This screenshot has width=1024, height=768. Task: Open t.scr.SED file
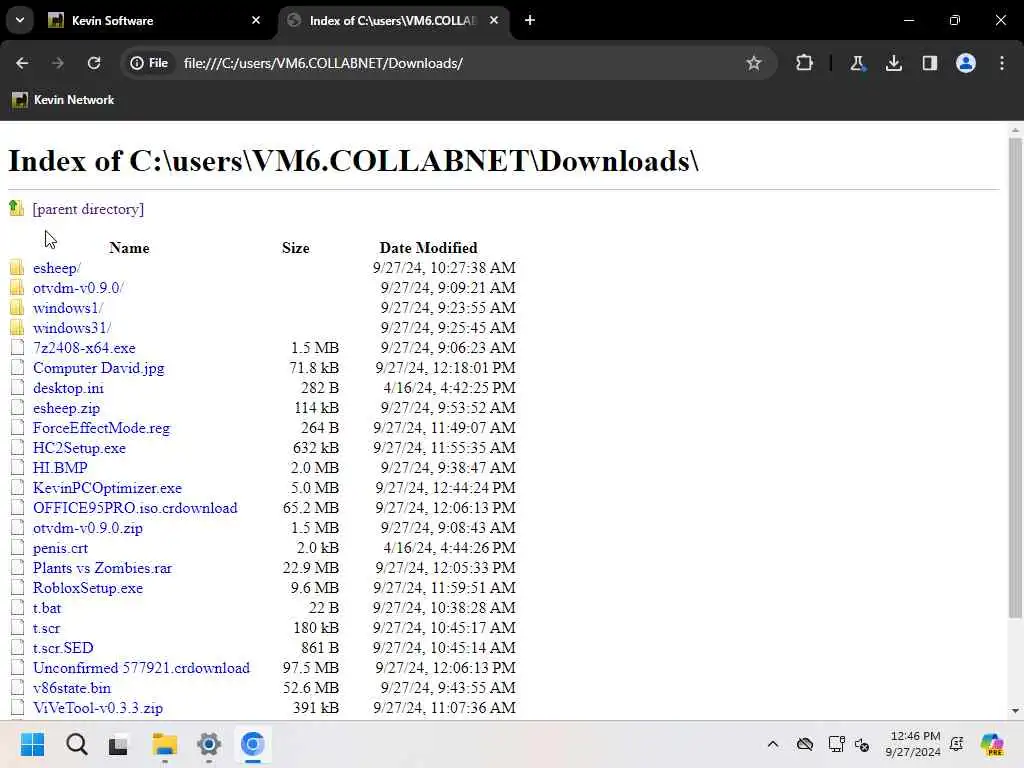pos(63,648)
